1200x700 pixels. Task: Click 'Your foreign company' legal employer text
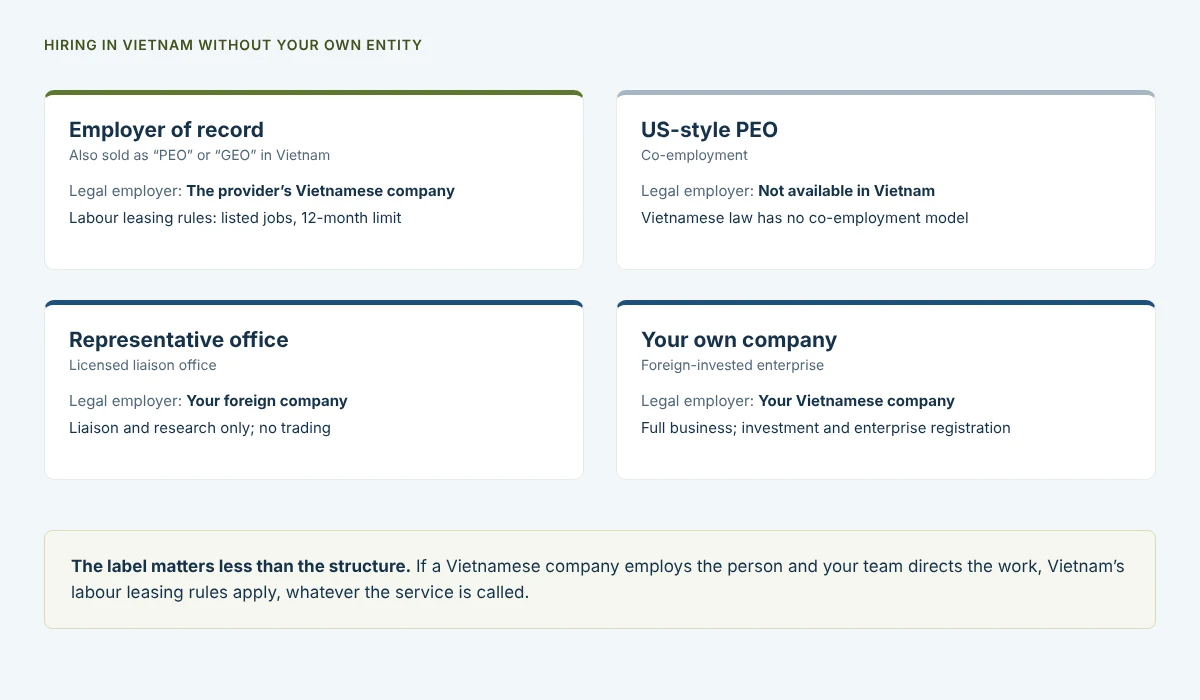[267, 401]
